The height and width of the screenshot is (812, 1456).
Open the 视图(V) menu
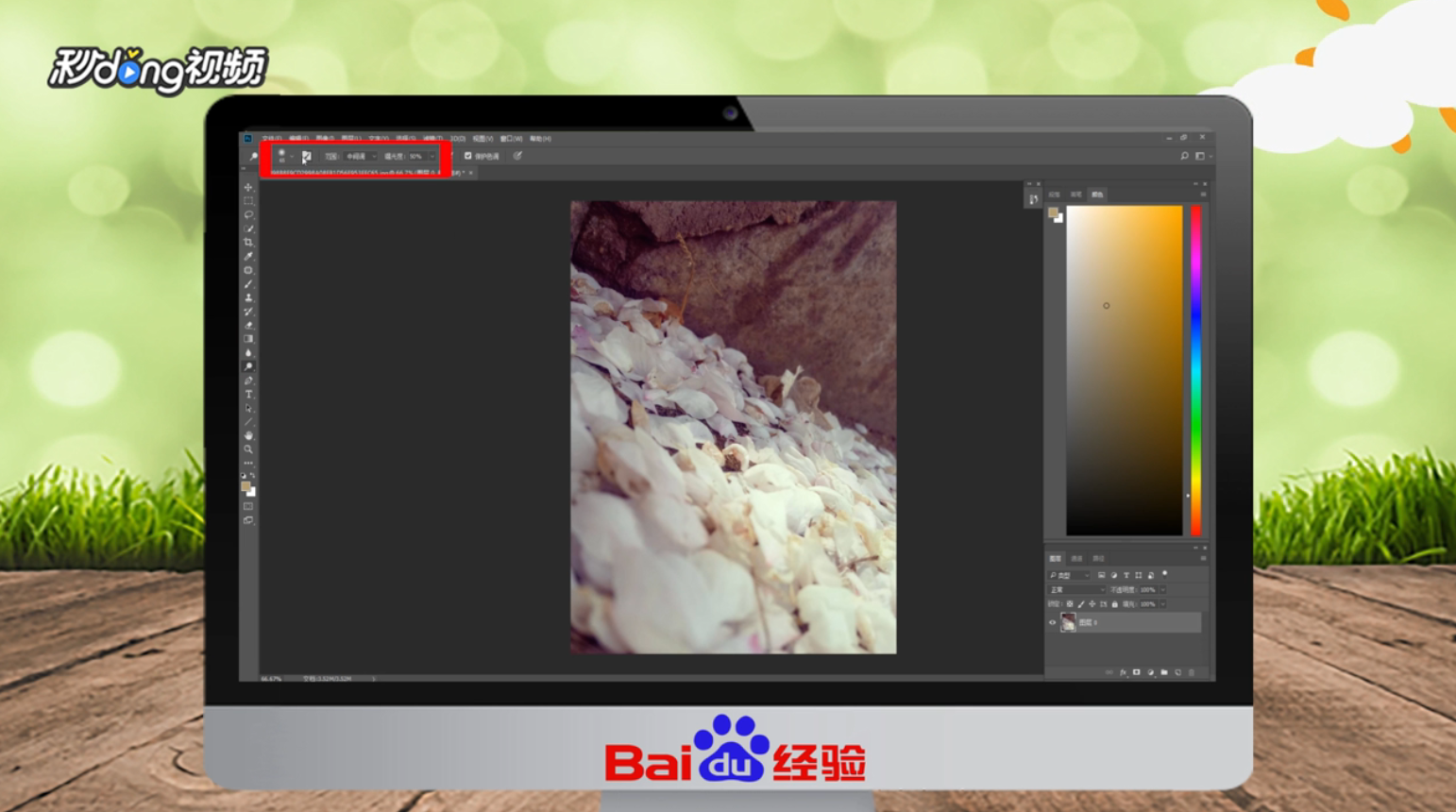483,139
